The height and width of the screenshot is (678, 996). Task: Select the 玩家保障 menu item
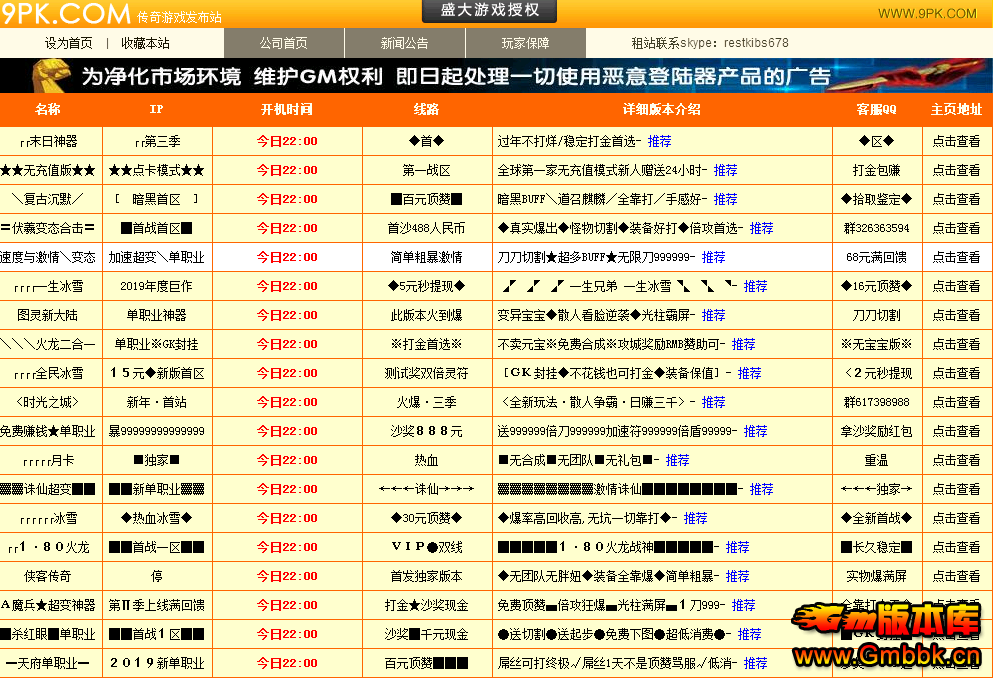(x=526, y=43)
